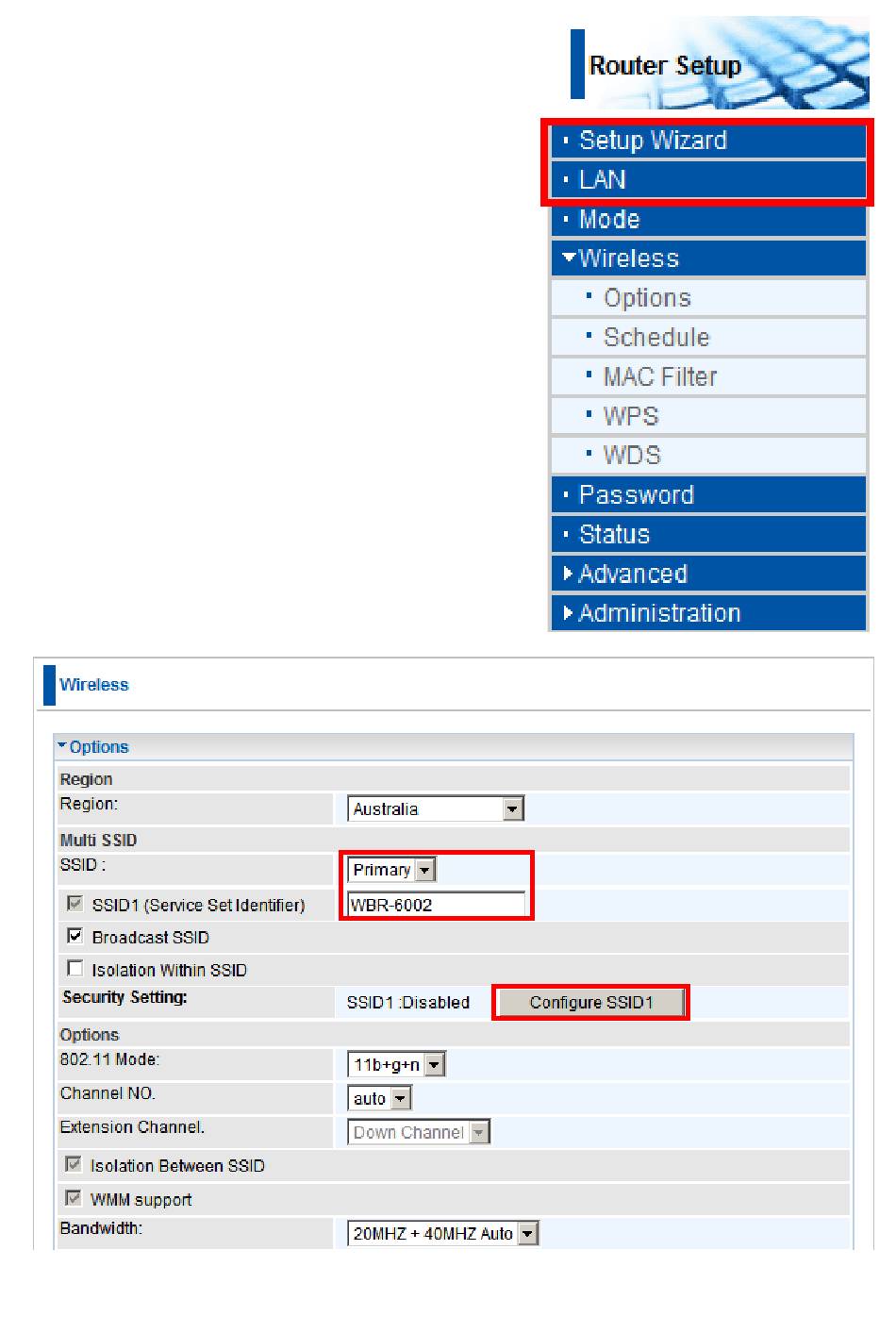
Task: Open the Mode menu entry
Action: click(609, 220)
